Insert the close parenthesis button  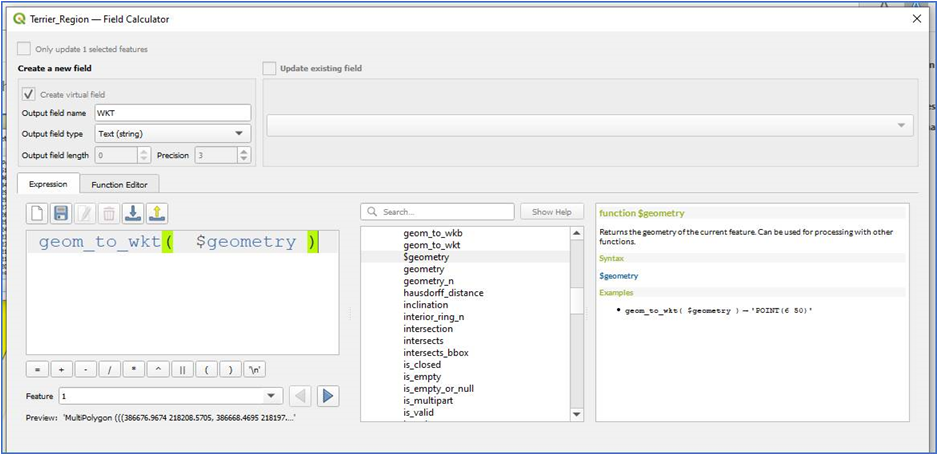(230, 370)
